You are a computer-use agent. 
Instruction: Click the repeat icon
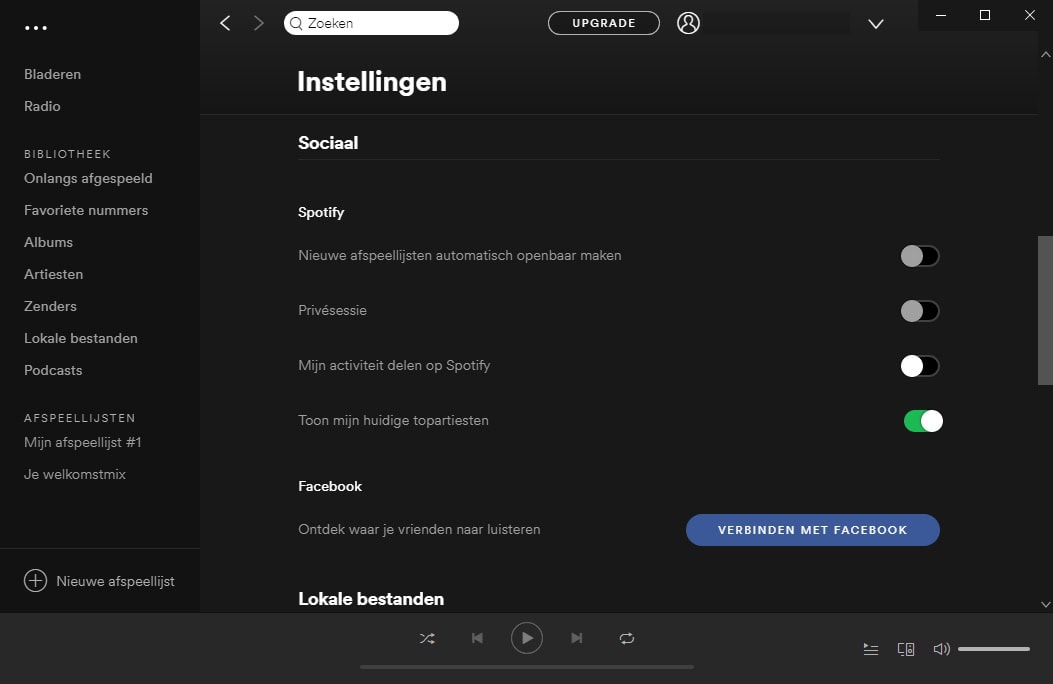click(627, 637)
